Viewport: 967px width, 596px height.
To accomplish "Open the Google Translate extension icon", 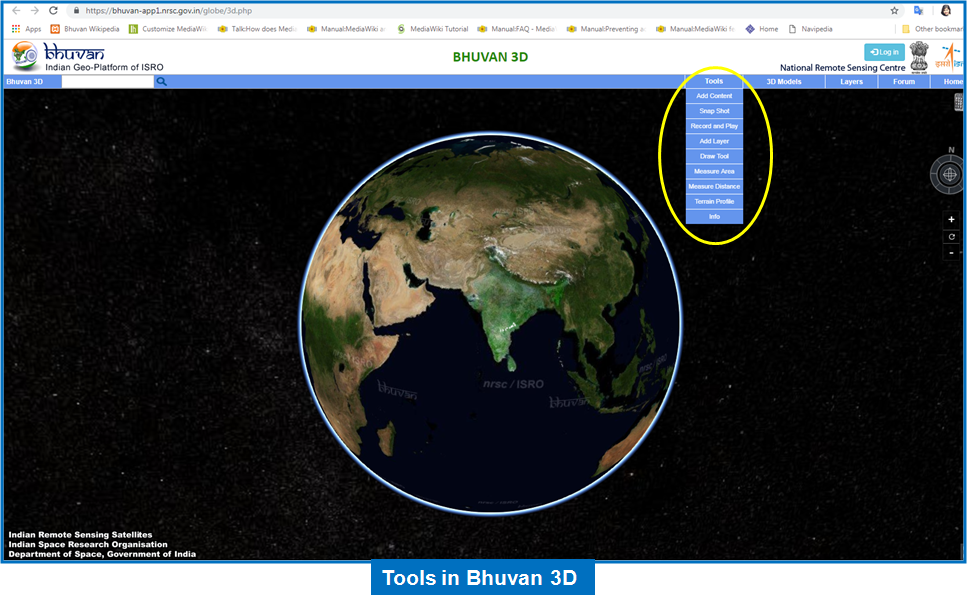I will coord(918,10).
